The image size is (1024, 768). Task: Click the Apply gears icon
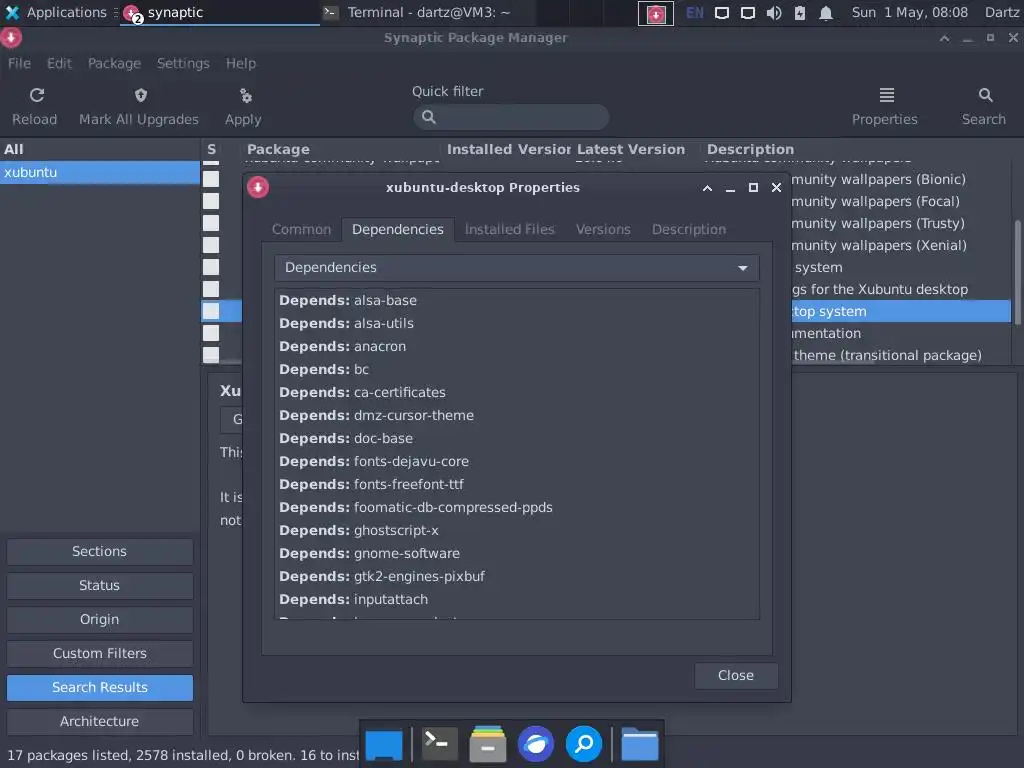point(246,95)
